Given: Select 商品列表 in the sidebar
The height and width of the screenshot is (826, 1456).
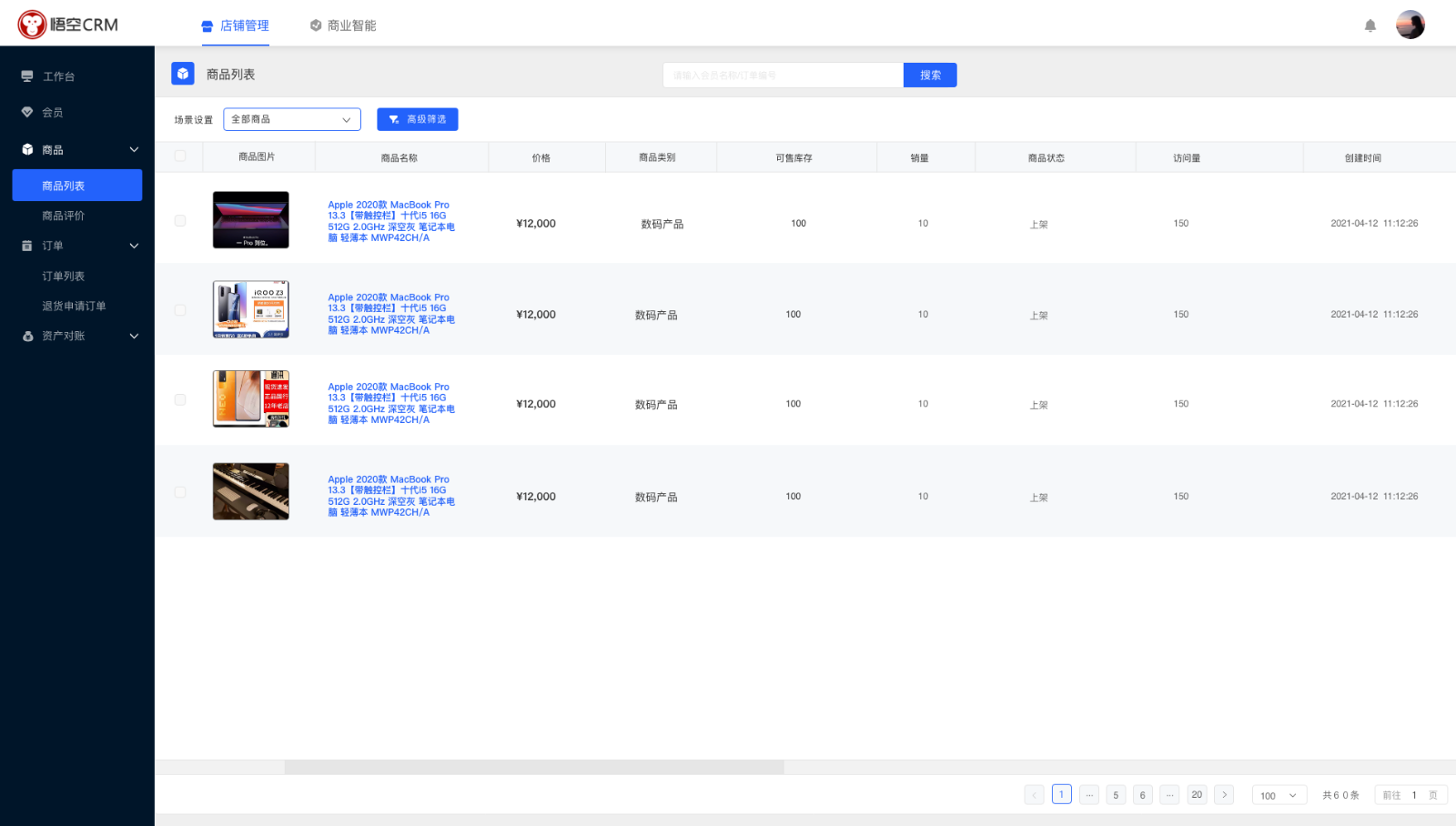Looking at the screenshot, I should [x=77, y=186].
